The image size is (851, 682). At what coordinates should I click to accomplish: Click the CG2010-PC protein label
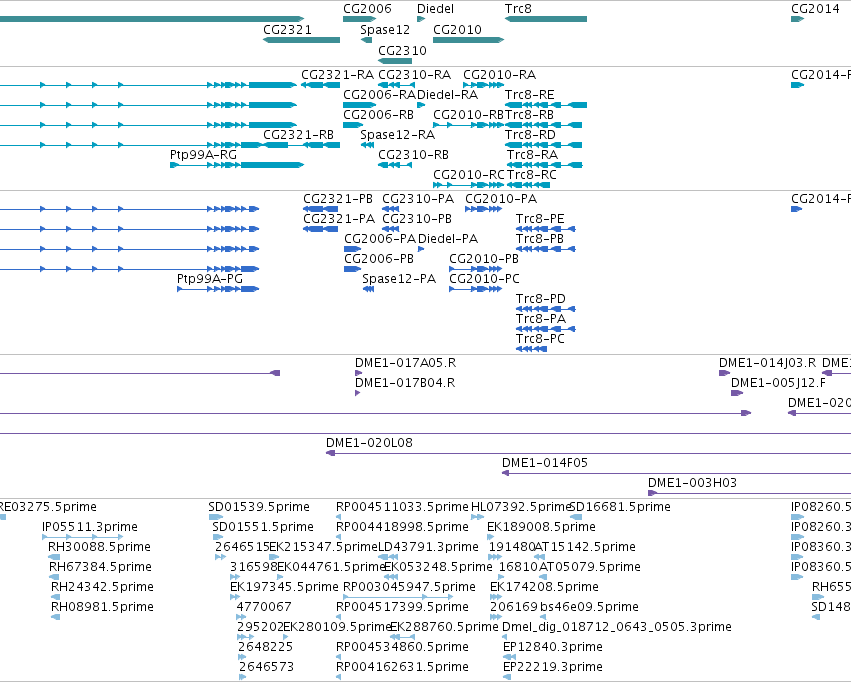pos(484,279)
